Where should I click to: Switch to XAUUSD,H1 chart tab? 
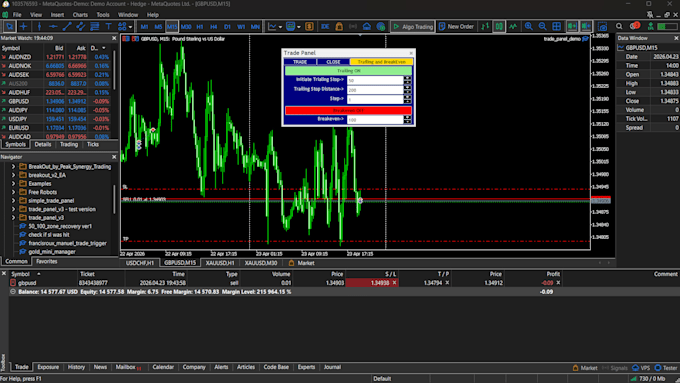220,263
